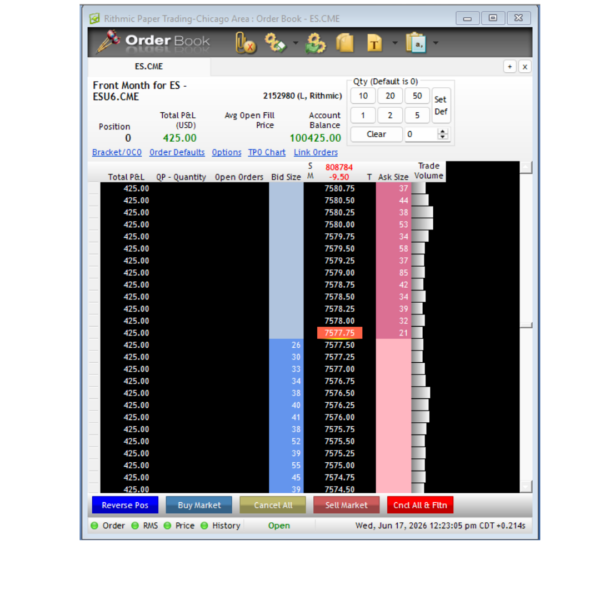Click the paperclip with red X icon
Image resolution: width=600 pixels, height=600 pixels.
(x=245, y=42)
